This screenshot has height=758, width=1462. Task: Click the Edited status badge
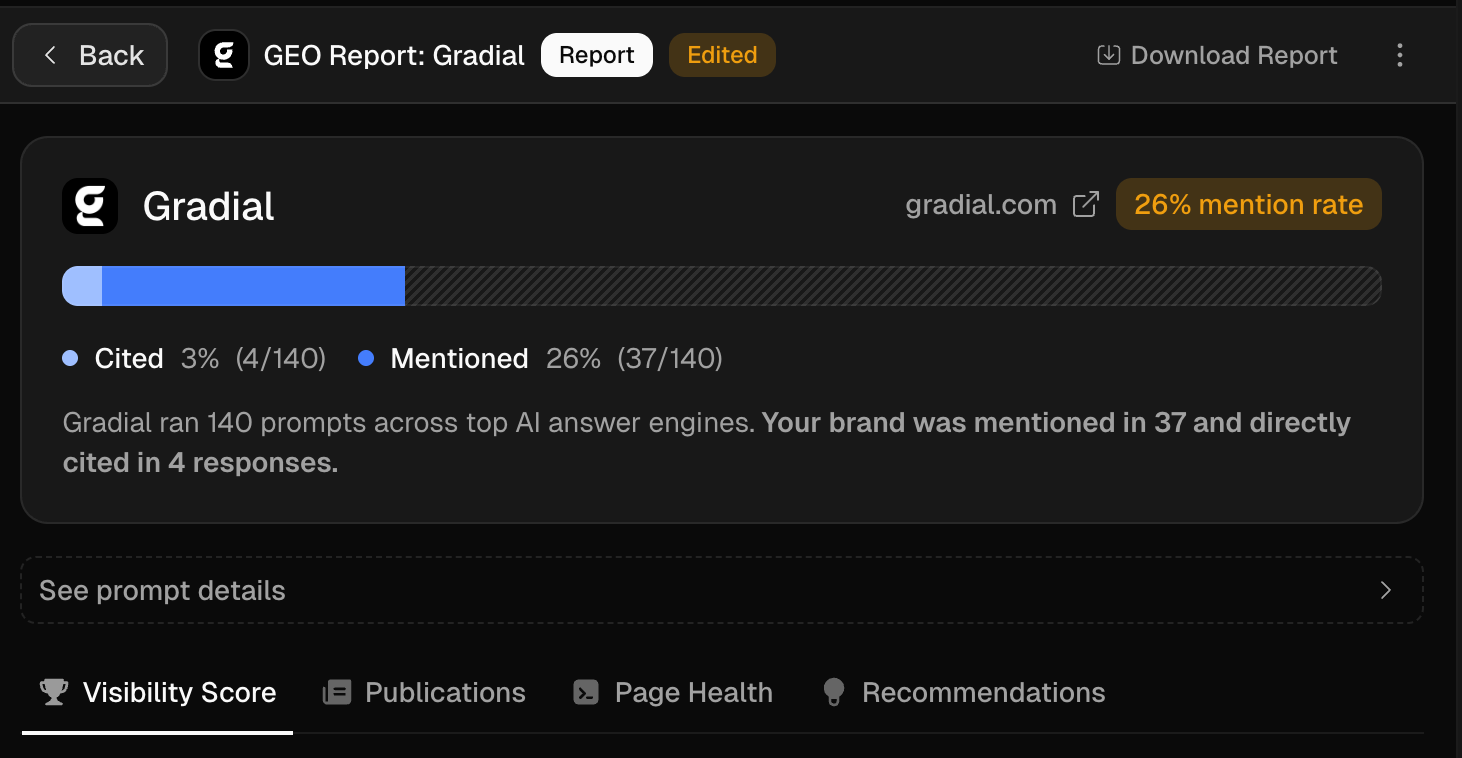tap(722, 55)
